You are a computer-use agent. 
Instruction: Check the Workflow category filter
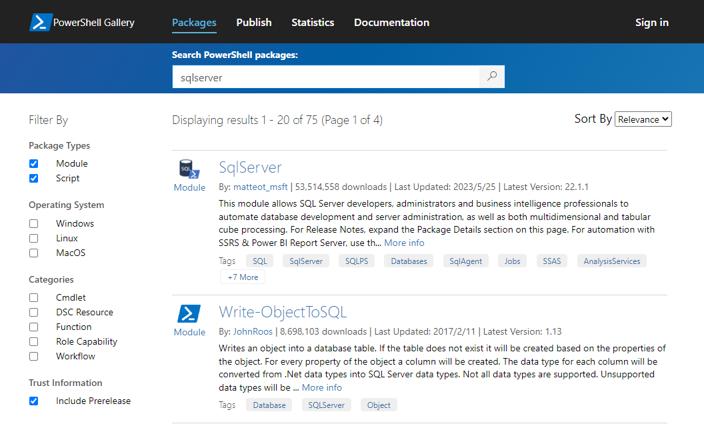click(34, 356)
